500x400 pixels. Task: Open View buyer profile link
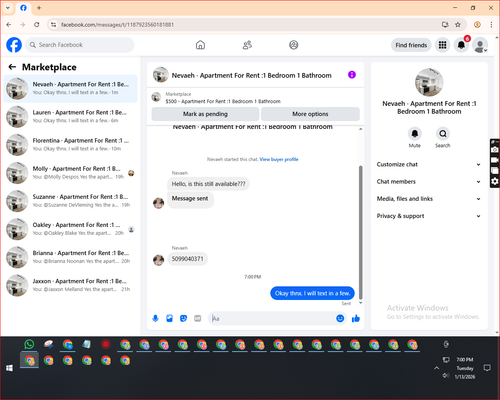point(279,159)
